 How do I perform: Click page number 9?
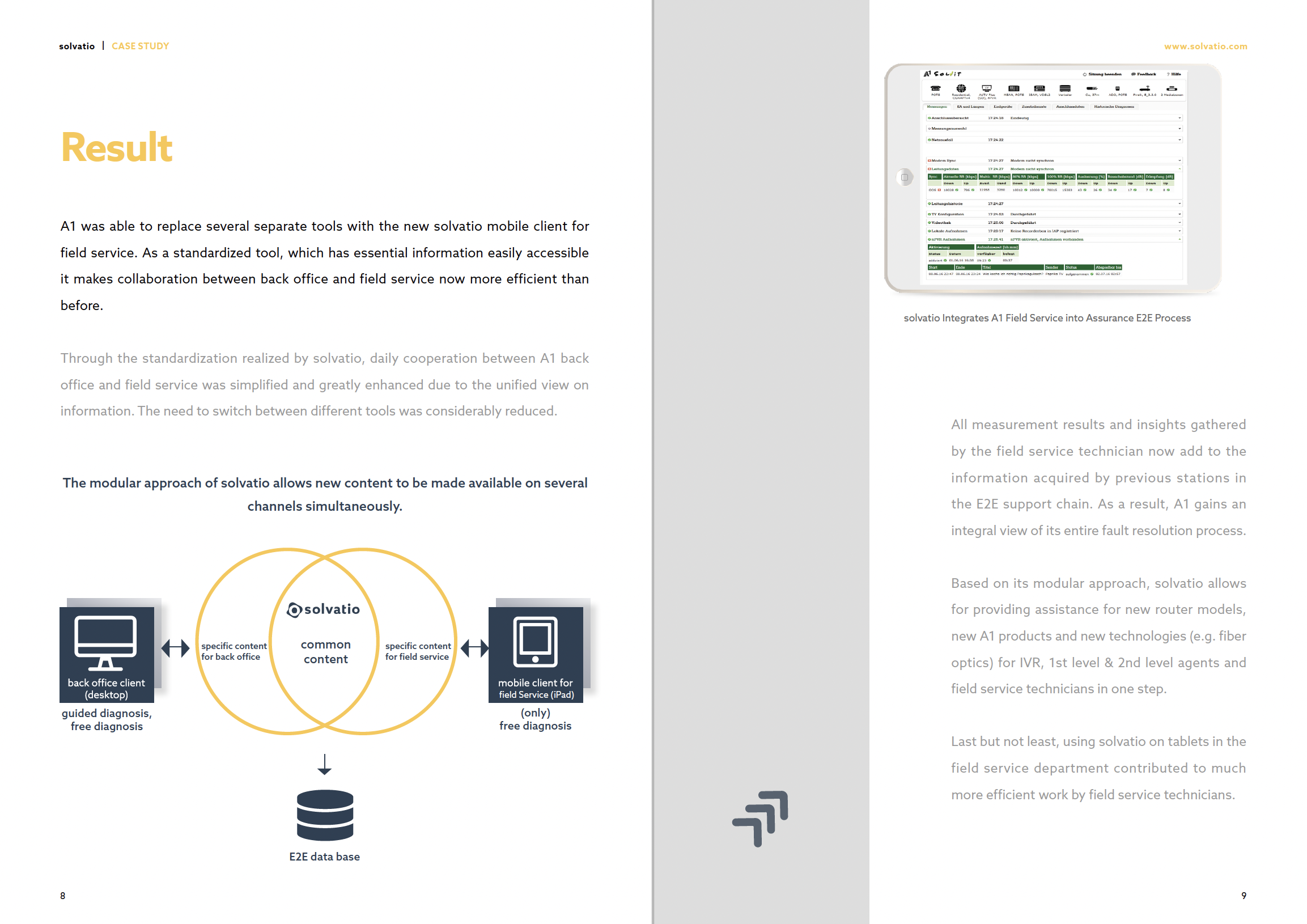pyautogui.click(x=1244, y=896)
